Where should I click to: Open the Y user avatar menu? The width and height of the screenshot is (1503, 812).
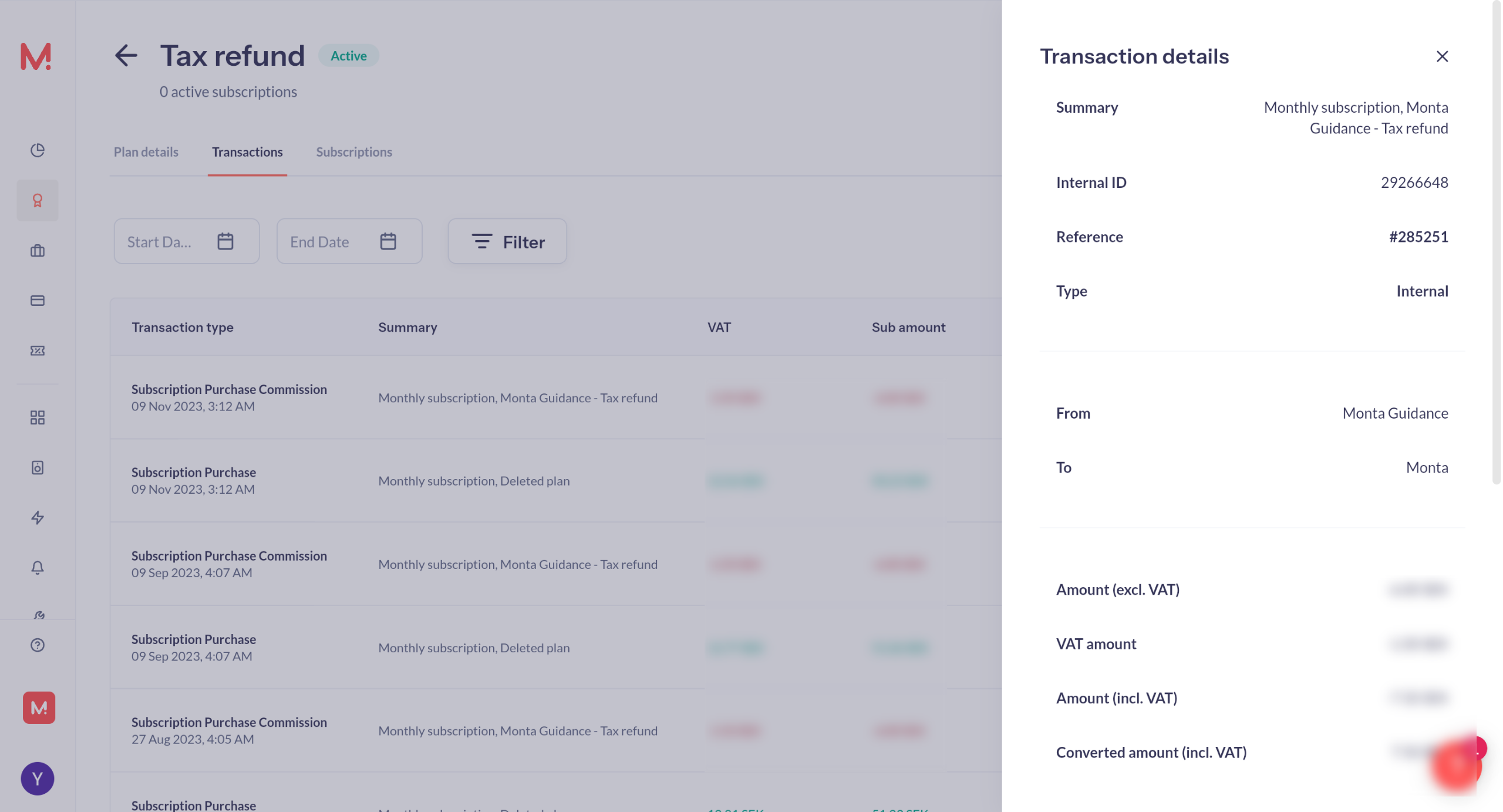click(38, 779)
